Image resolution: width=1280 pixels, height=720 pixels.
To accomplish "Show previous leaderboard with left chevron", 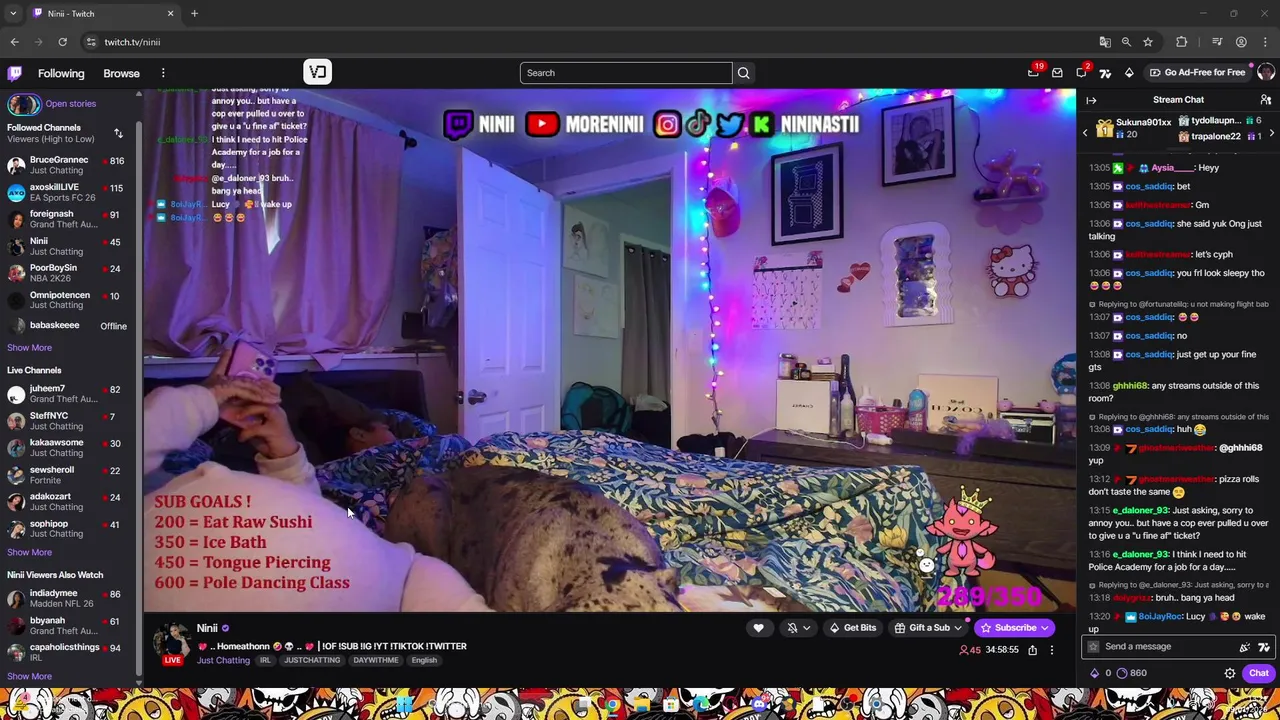I will point(1085,133).
